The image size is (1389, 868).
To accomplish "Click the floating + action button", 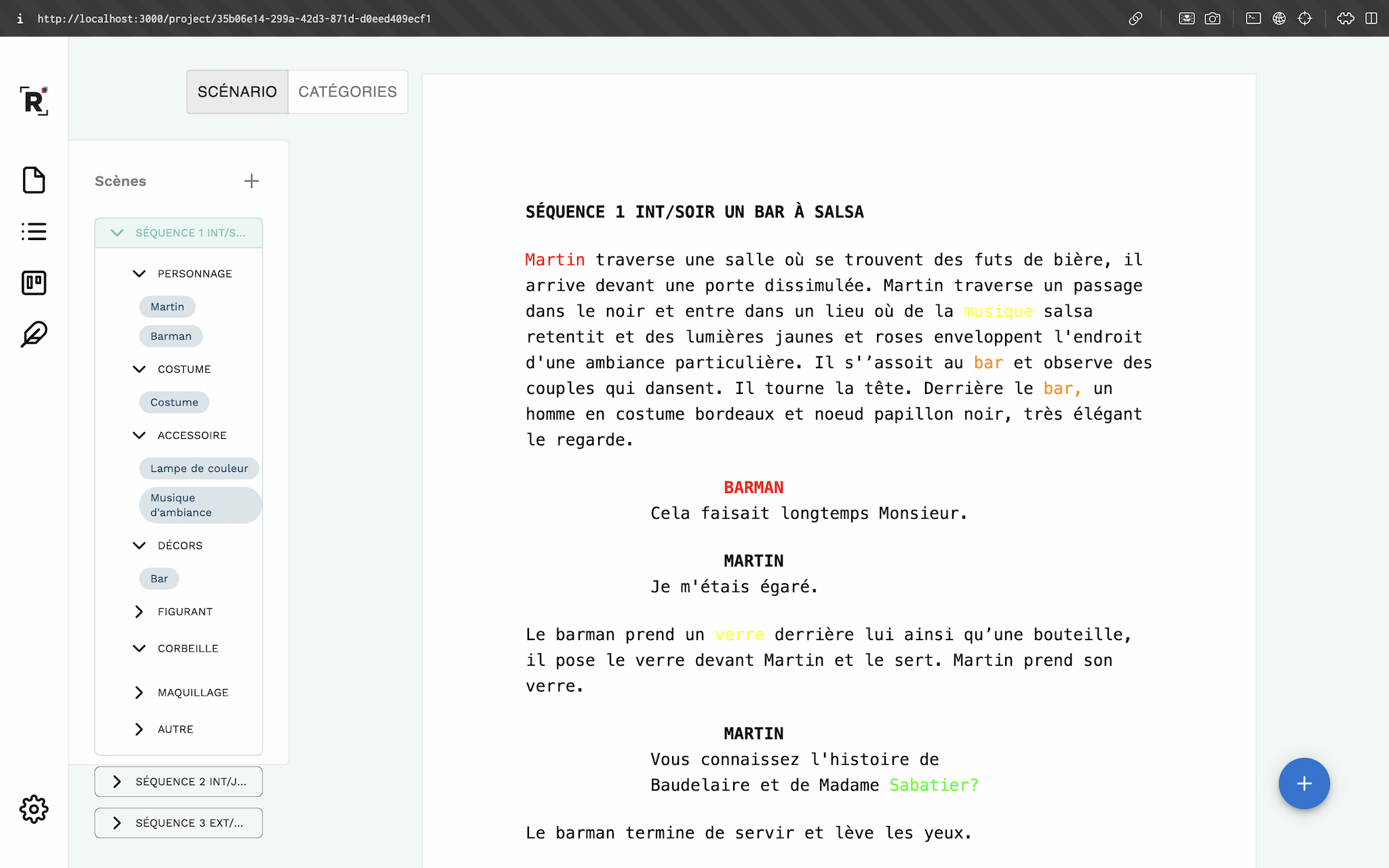I will click(x=1303, y=783).
